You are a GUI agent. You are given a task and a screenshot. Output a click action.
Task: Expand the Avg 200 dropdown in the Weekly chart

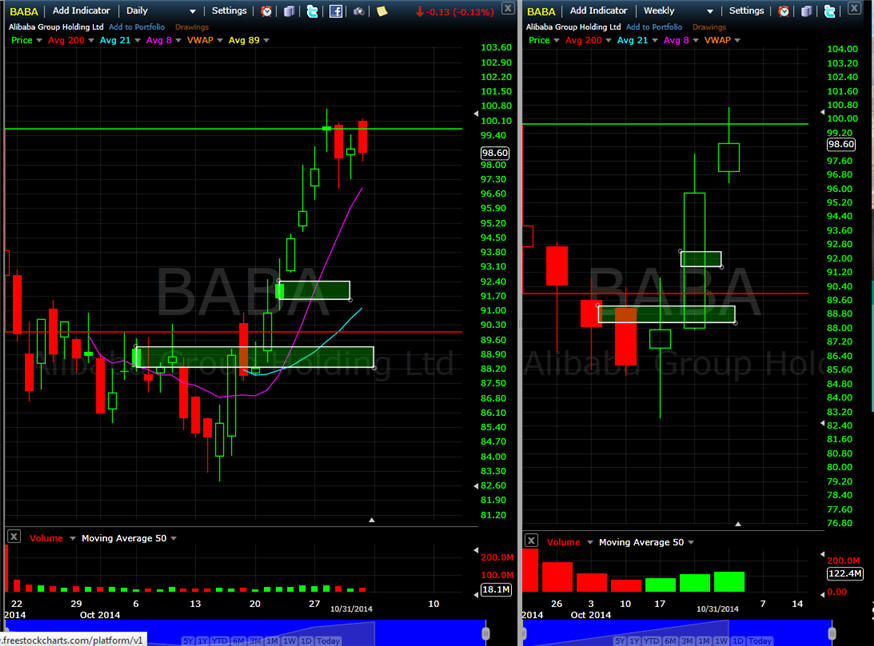point(608,40)
